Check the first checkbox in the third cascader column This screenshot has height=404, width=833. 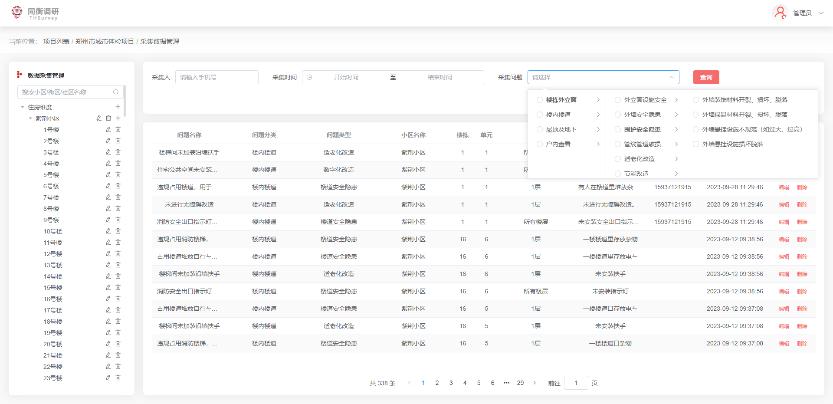click(695, 100)
